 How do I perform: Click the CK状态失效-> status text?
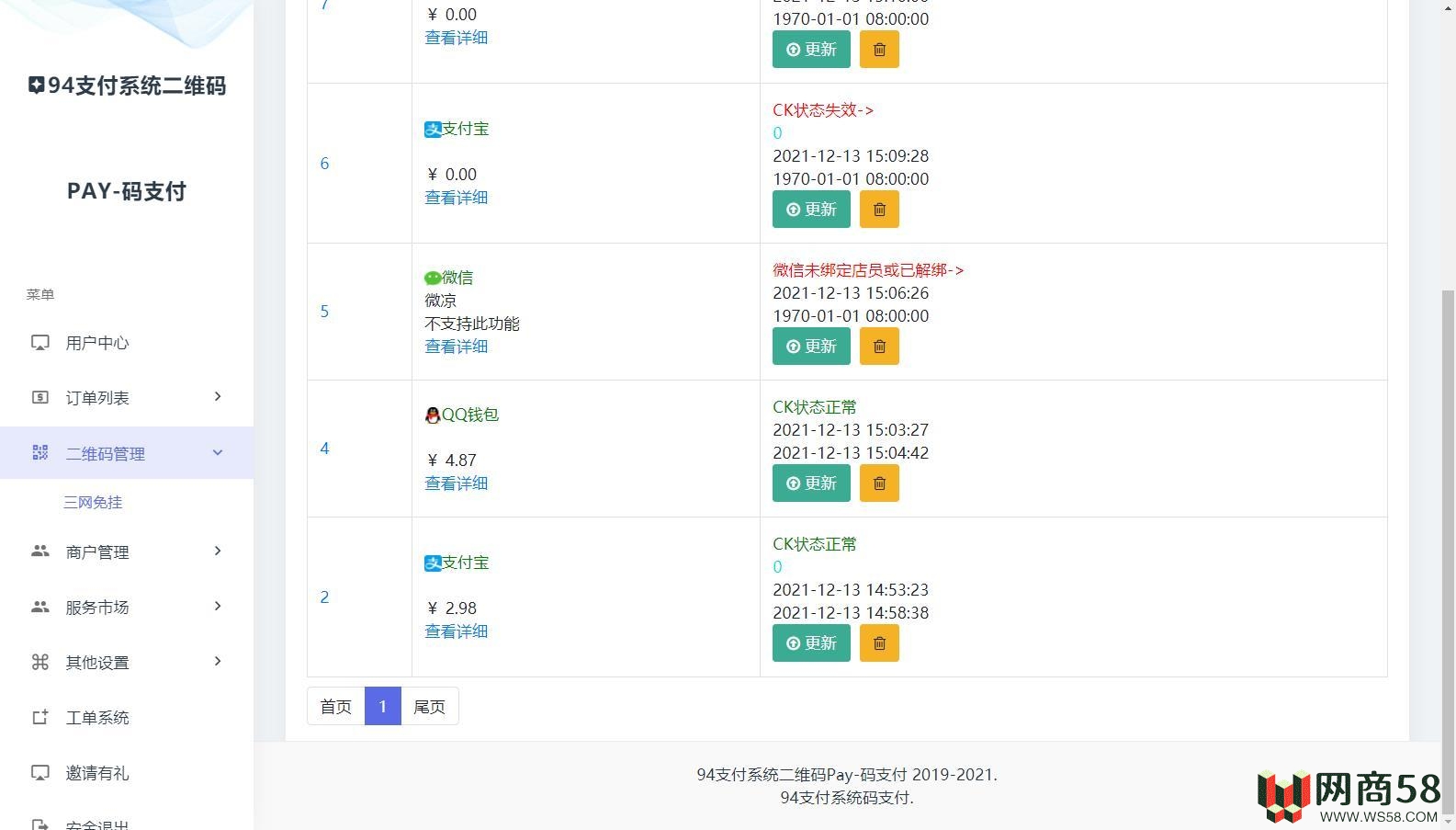coord(823,110)
